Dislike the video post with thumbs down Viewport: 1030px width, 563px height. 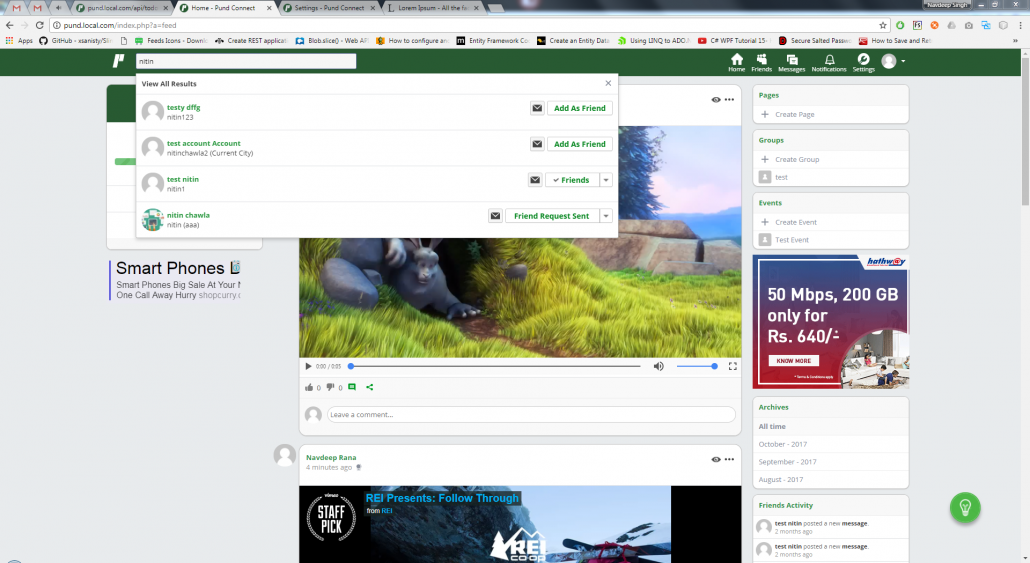pos(330,387)
